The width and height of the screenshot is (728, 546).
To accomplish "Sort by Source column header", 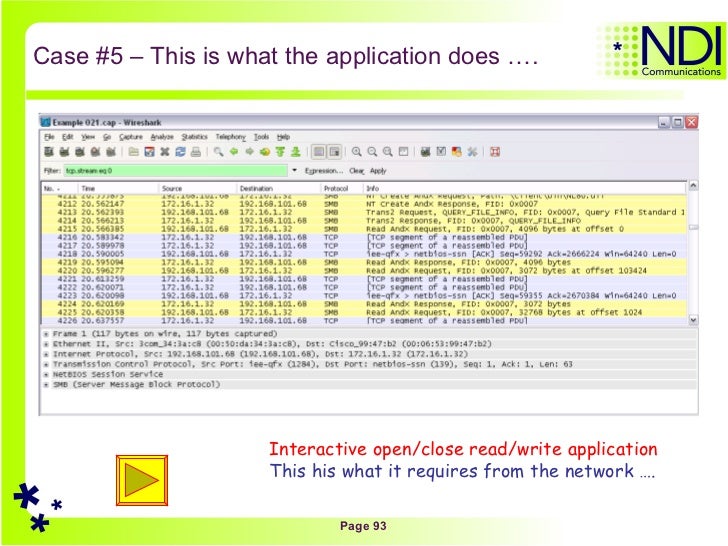I will (197, 188).
